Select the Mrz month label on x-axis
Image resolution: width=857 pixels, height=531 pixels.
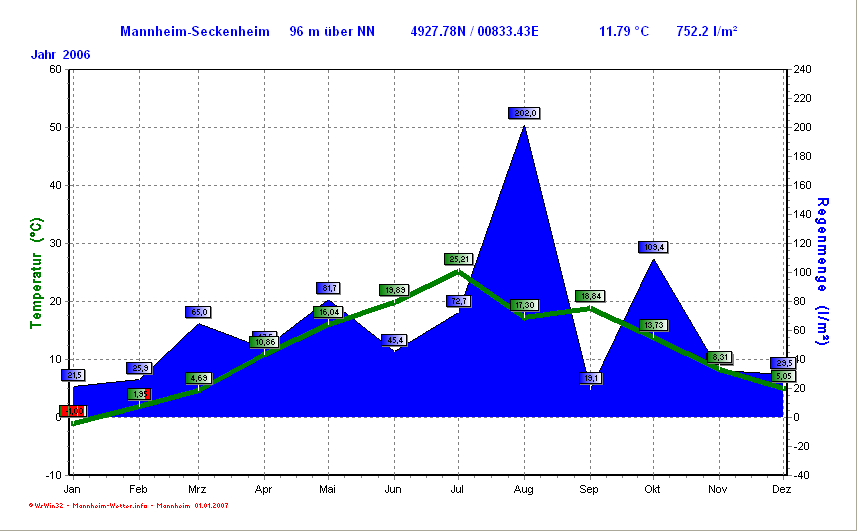198,490
